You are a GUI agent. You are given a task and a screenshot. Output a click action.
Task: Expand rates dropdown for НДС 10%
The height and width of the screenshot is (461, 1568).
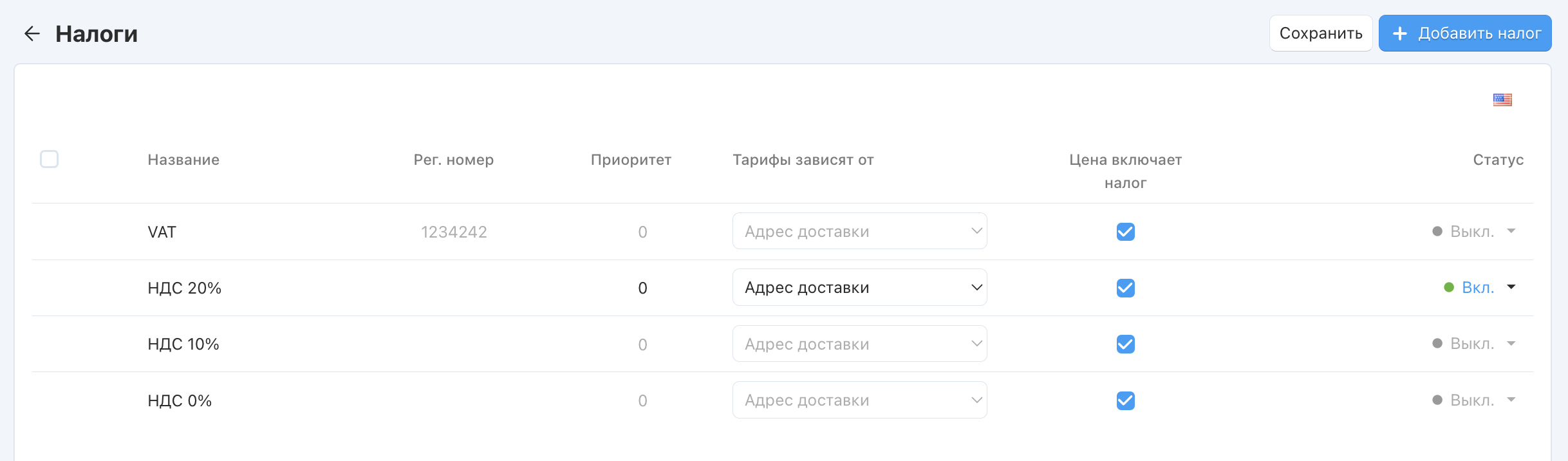[859, 344]
